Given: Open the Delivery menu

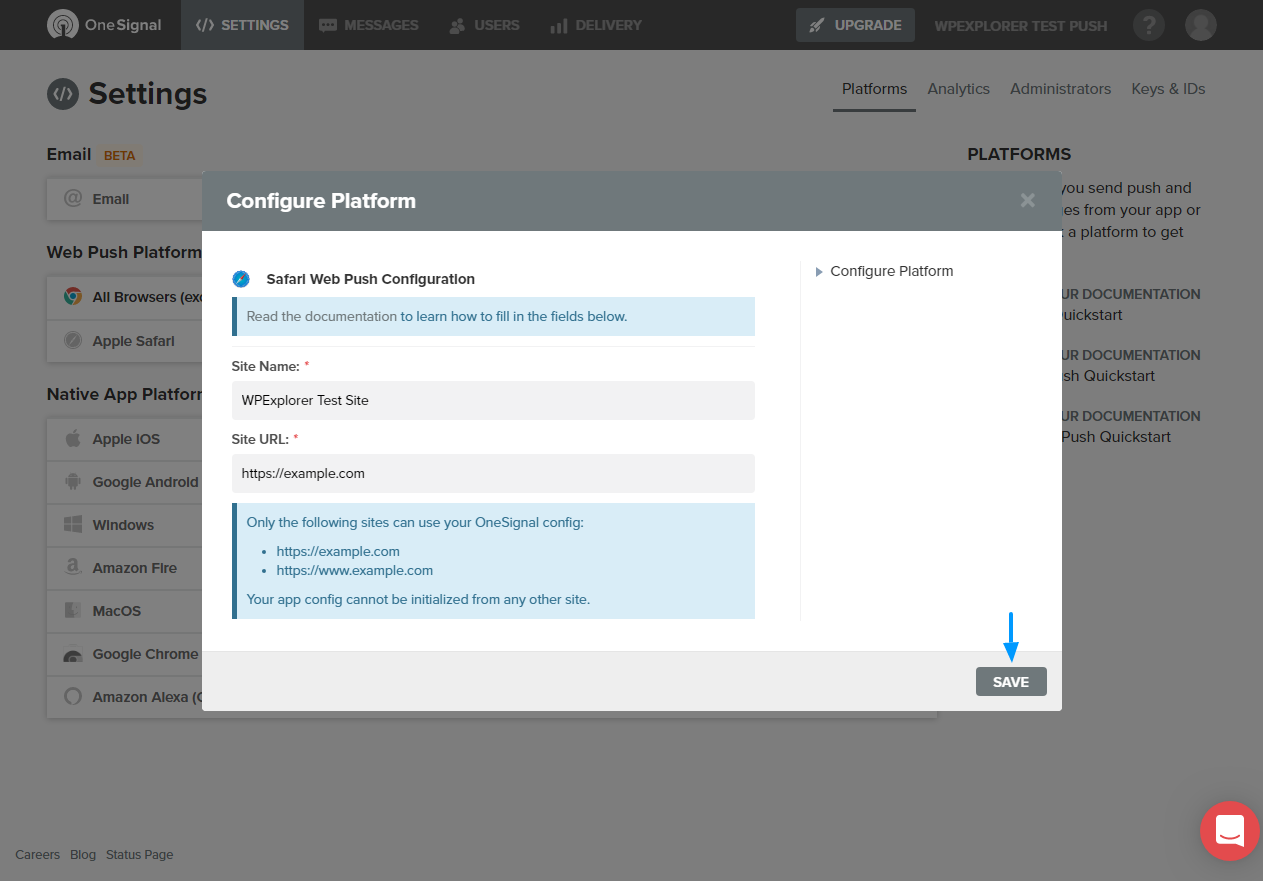Looking at the screenshot, I should coord(596,25).
